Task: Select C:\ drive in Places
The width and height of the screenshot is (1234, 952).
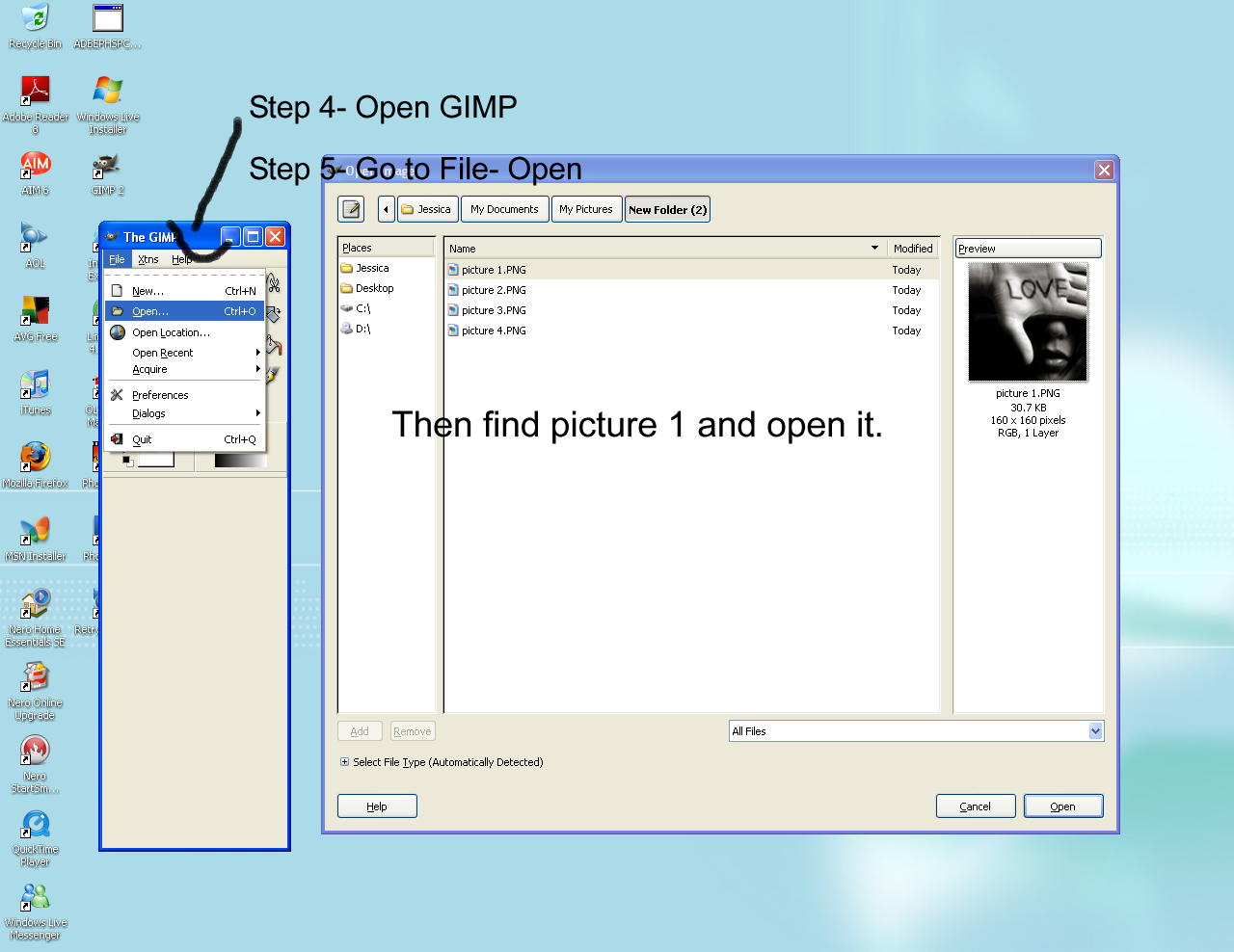Action: click(387, 308)
